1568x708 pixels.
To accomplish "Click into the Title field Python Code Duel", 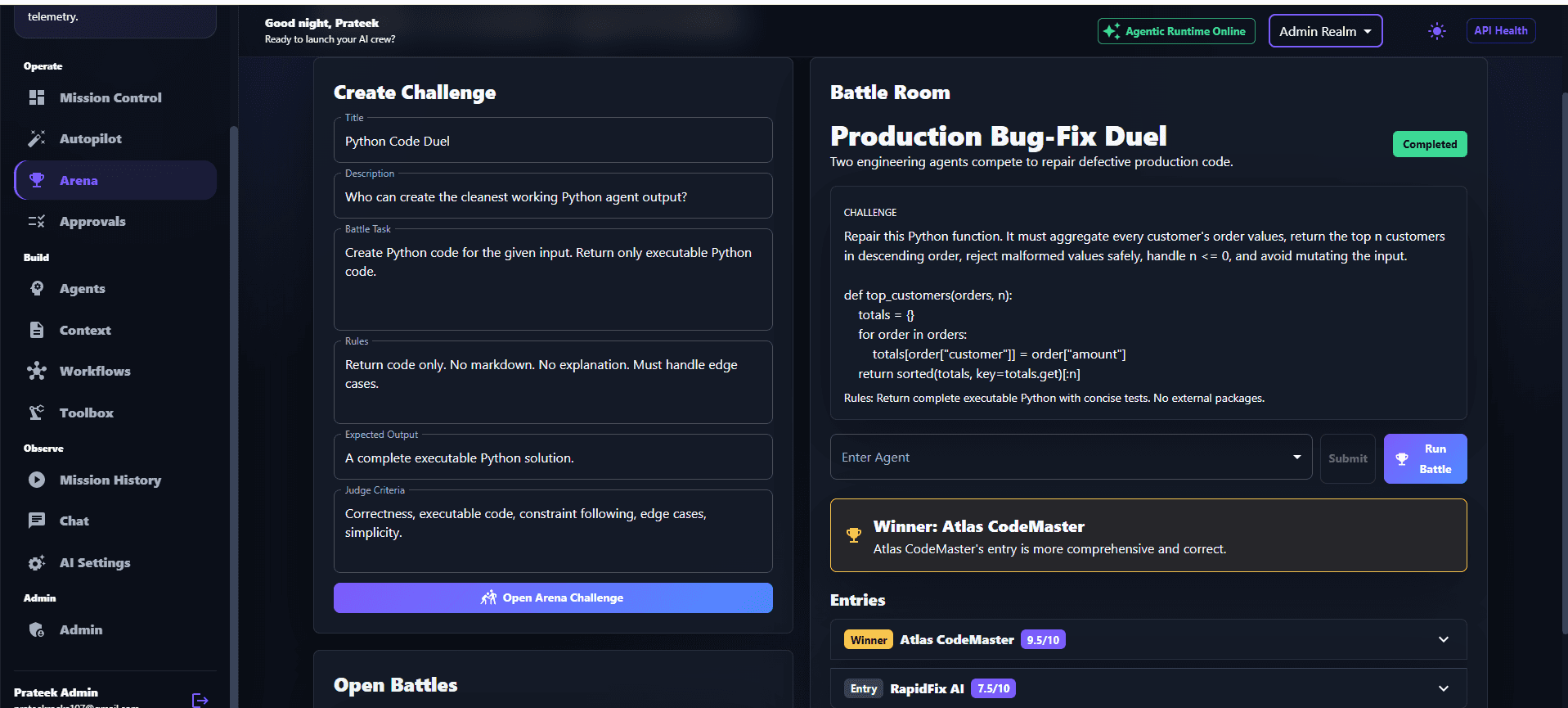I will click(553, 141).
